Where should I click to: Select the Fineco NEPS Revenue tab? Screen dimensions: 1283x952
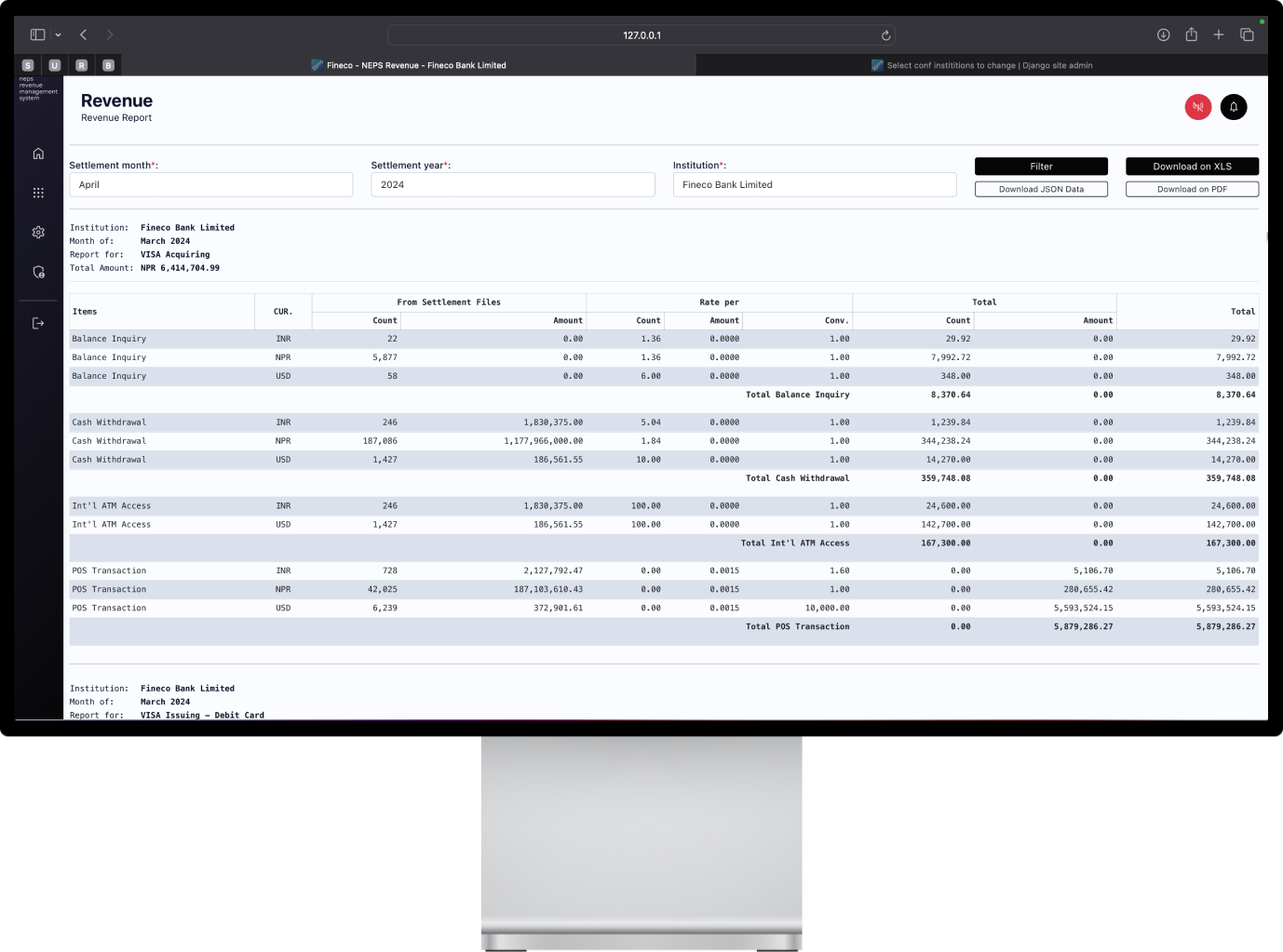tap(410, 65)
